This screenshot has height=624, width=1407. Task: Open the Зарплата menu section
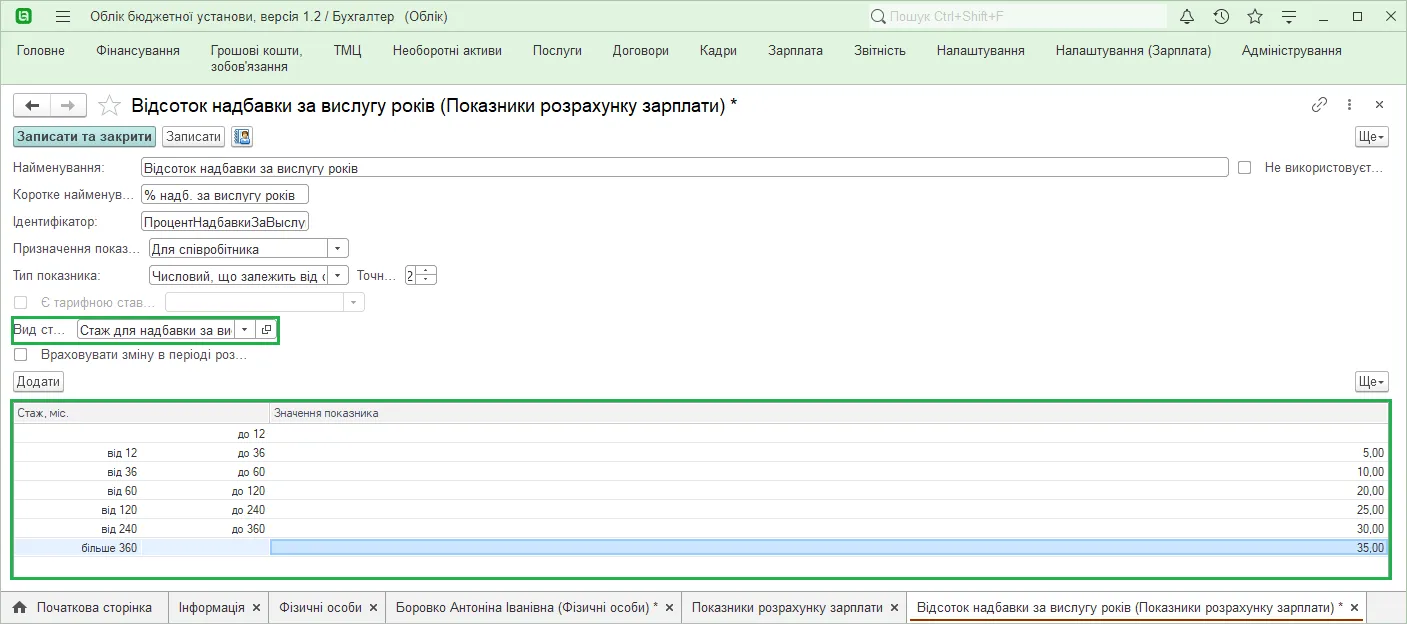[x=795, y=50]
